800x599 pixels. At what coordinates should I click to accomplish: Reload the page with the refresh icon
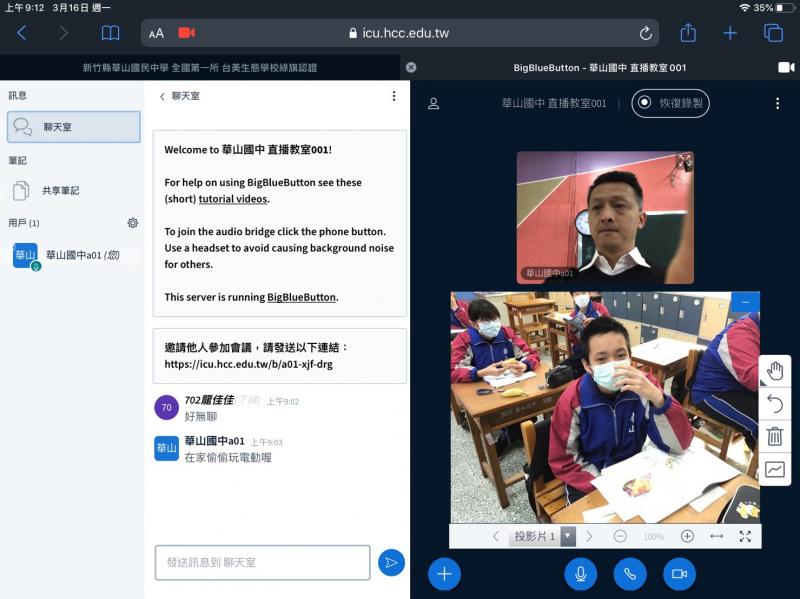tap(645, 33)
